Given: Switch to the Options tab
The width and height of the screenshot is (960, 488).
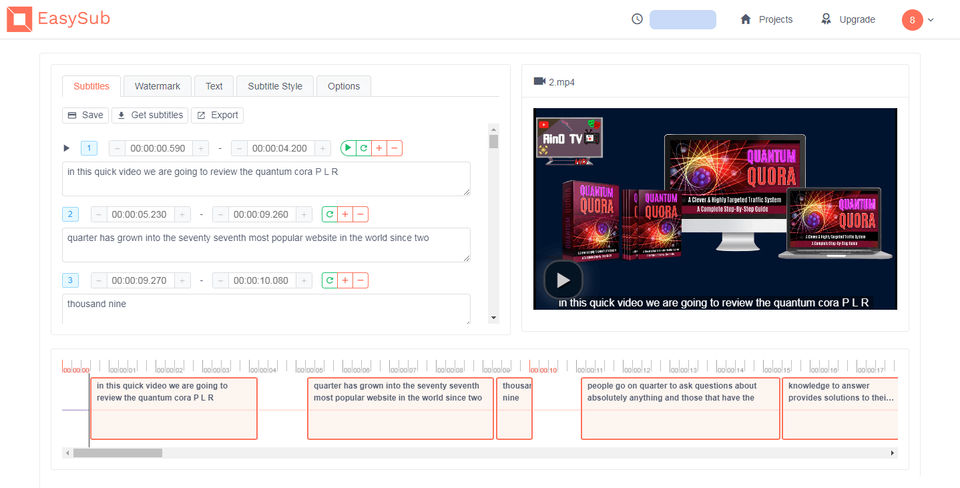Looking at the screenshot, I should pyautogui.click(x=343, y=86).
